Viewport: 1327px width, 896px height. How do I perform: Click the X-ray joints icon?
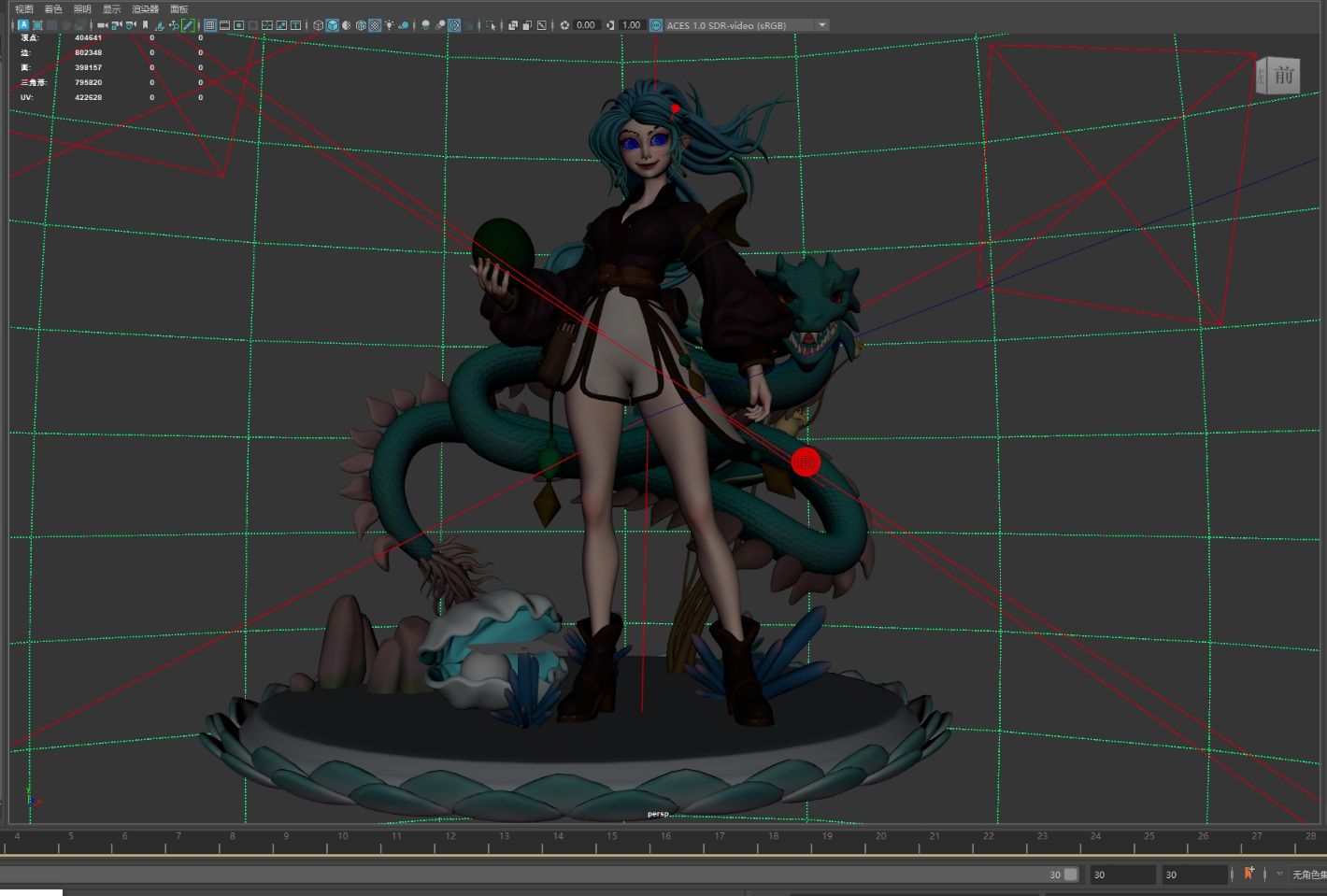541,25
